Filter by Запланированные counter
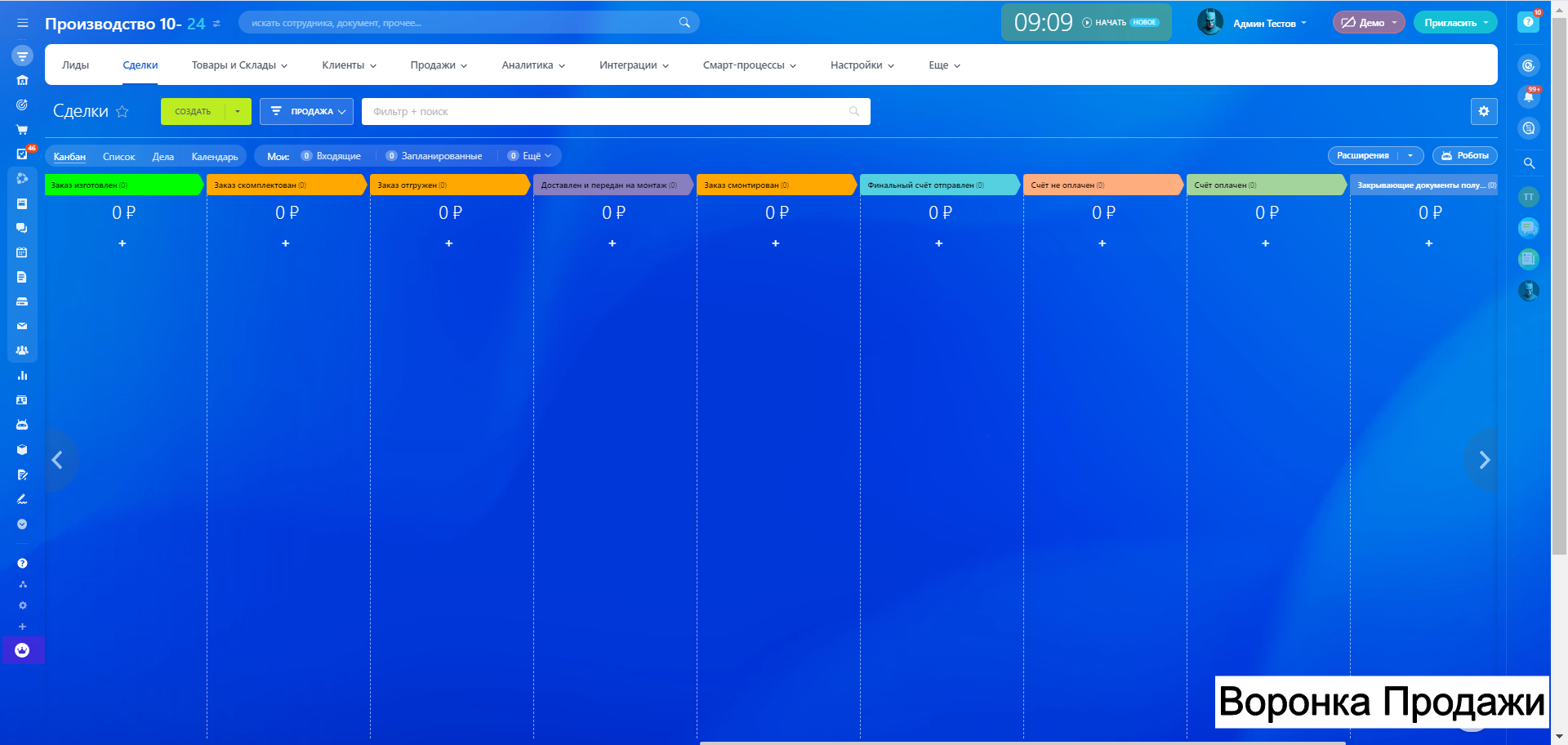 click(x=434, y=156)
